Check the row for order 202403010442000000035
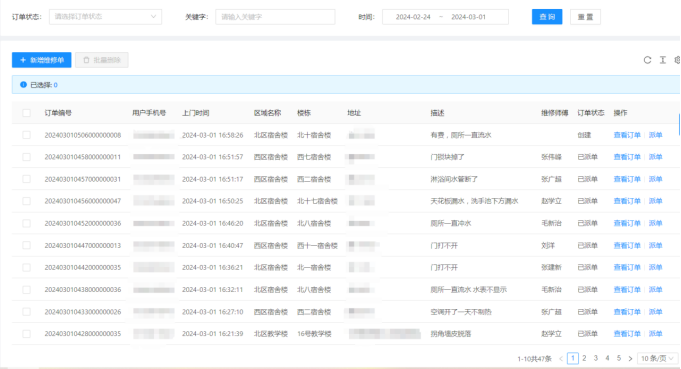 tap(26, 267)
